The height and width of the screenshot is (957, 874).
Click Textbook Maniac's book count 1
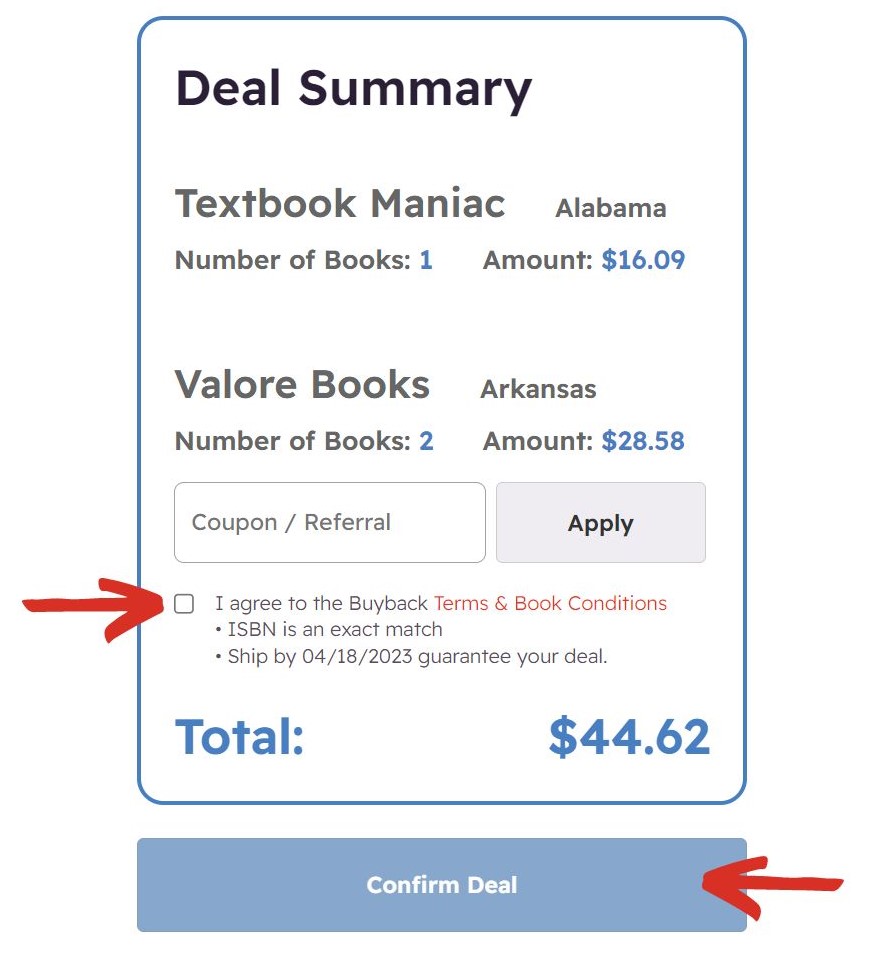(426, 260)
